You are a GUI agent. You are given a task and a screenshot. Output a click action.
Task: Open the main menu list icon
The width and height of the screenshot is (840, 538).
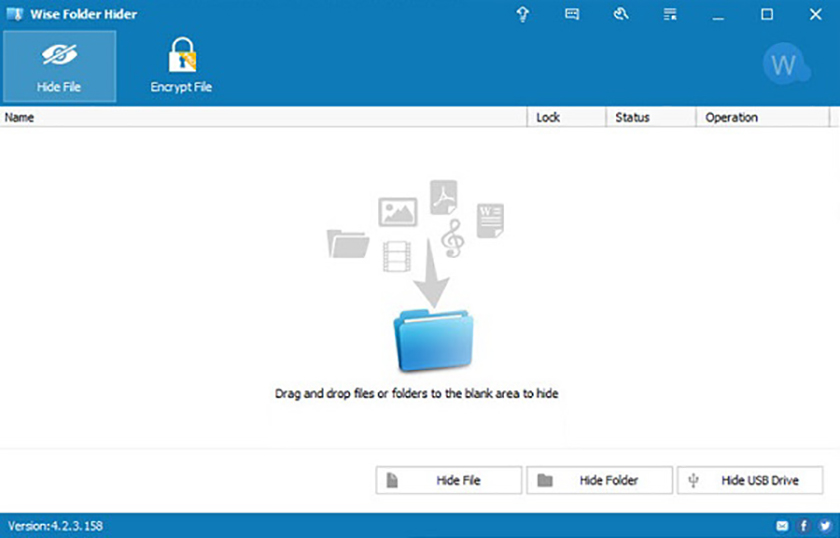coord(669,15)
